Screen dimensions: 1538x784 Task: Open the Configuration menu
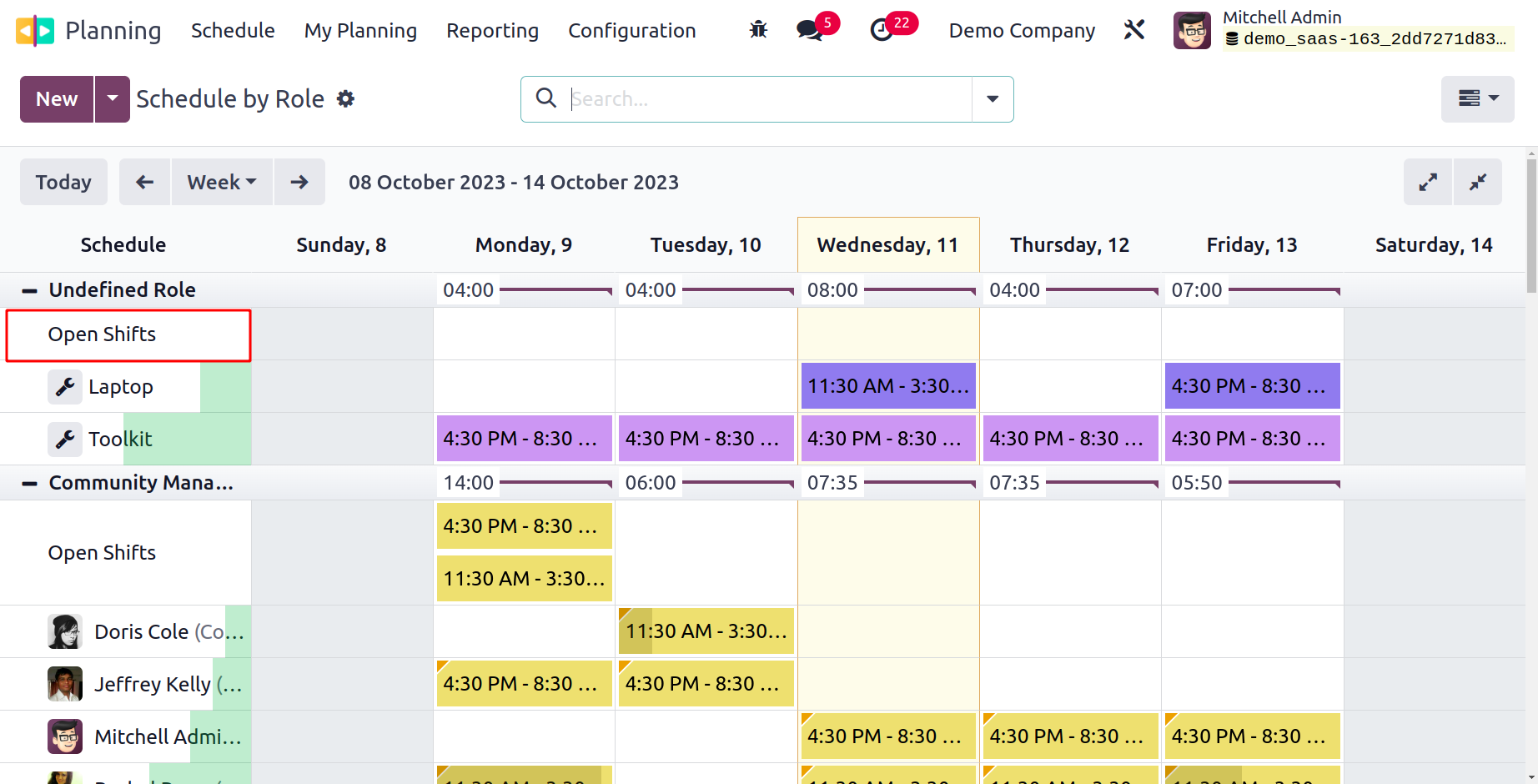(x=631, y=31)
